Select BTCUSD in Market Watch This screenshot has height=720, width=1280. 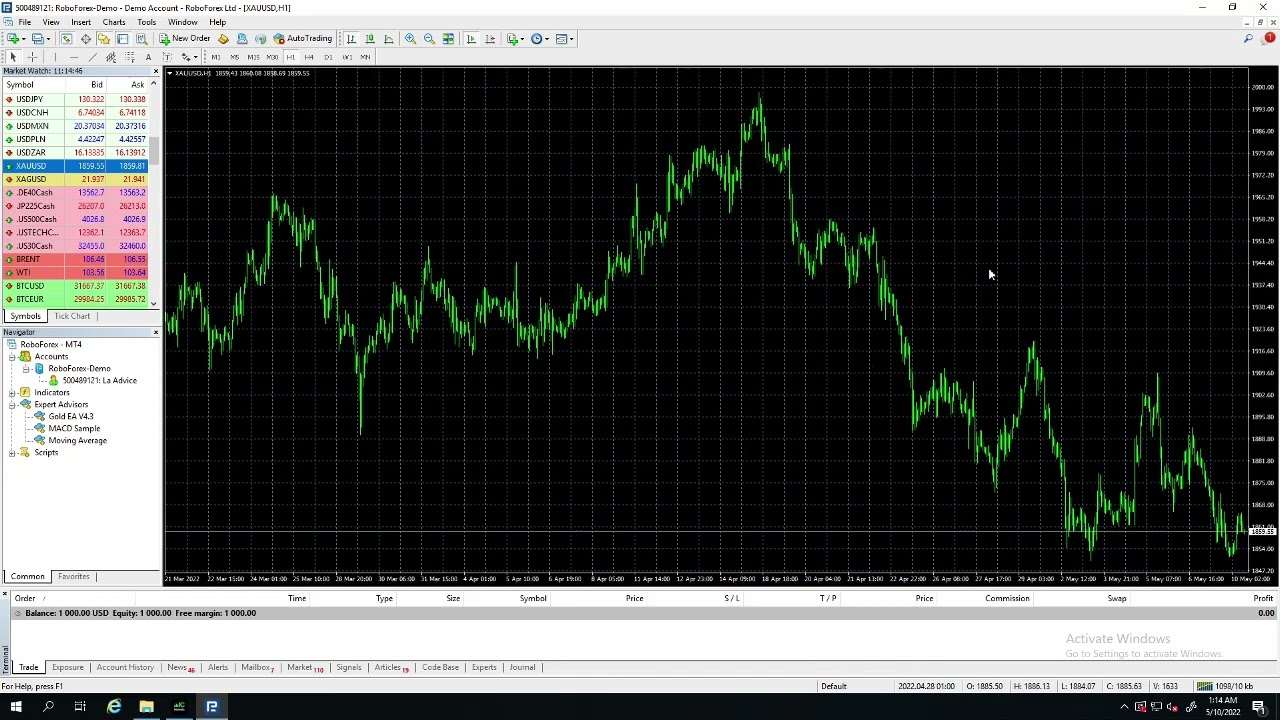click(x=76, y=286)
